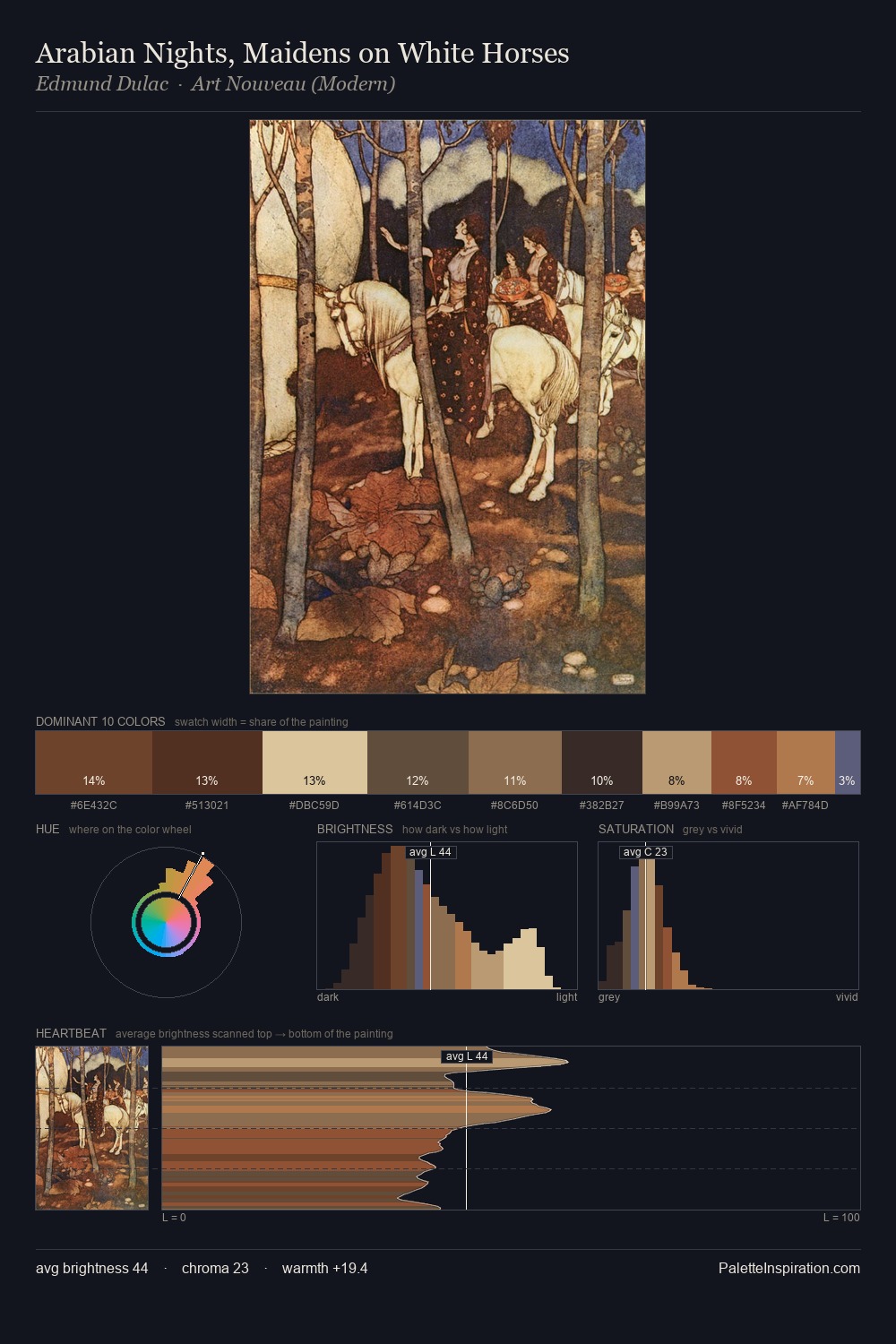This screenshot has width=896, height=1344.
Task: Click 'where on the color wheel' caption
Action: (130, 829)
